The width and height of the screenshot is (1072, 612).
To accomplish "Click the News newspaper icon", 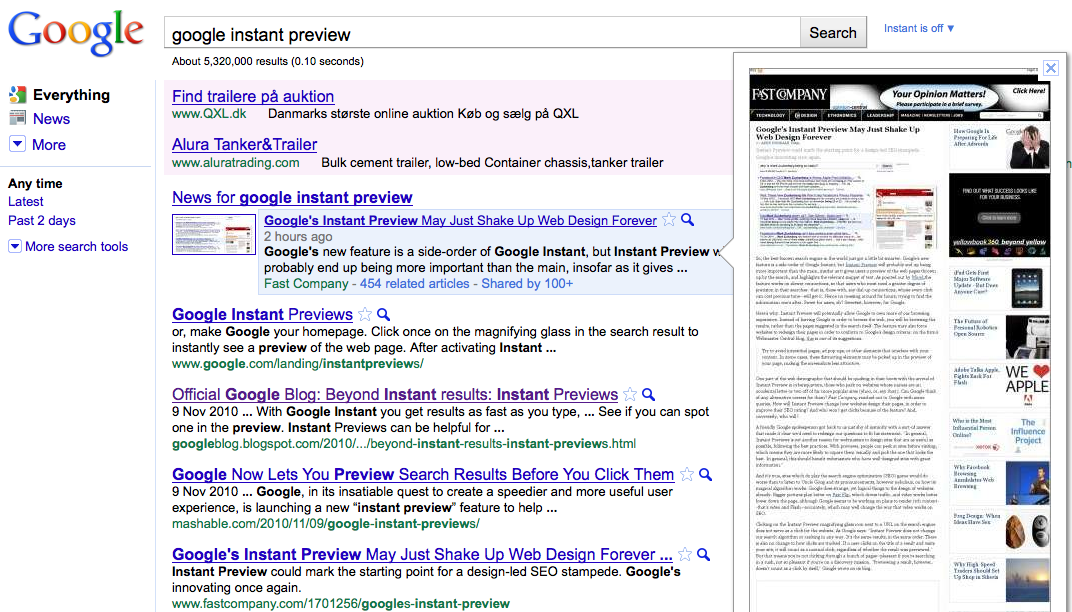I will 18,118.
